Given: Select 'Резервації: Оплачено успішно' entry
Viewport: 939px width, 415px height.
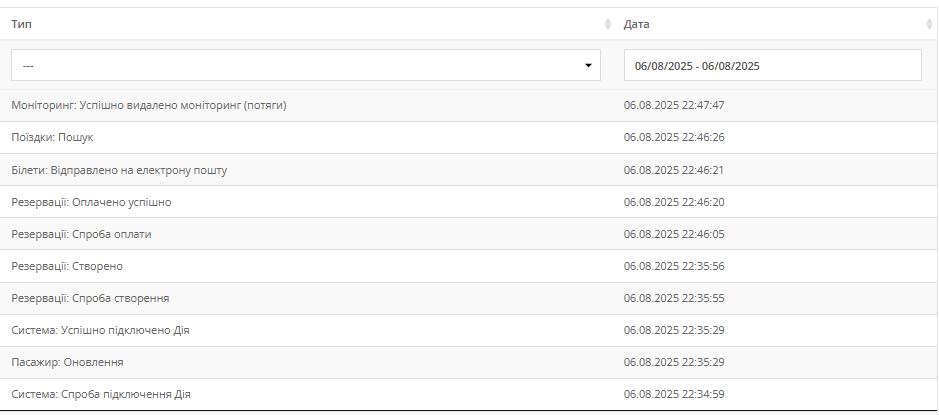Looking at the screenshot, I should pyautogui.click(x=91, y=202).
